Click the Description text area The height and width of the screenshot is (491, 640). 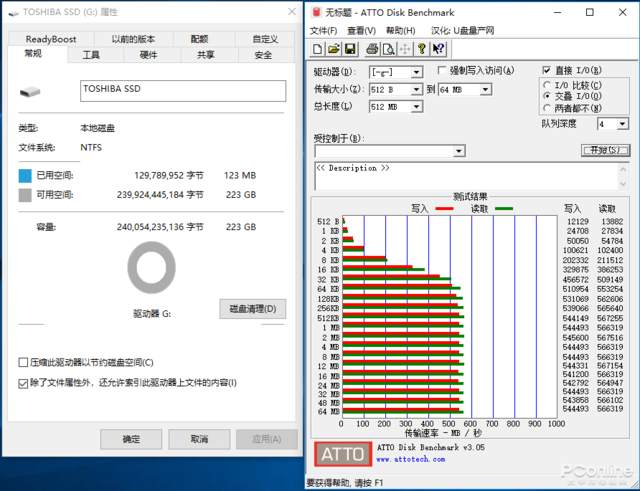pyautogui.click(x=466, y=176)
